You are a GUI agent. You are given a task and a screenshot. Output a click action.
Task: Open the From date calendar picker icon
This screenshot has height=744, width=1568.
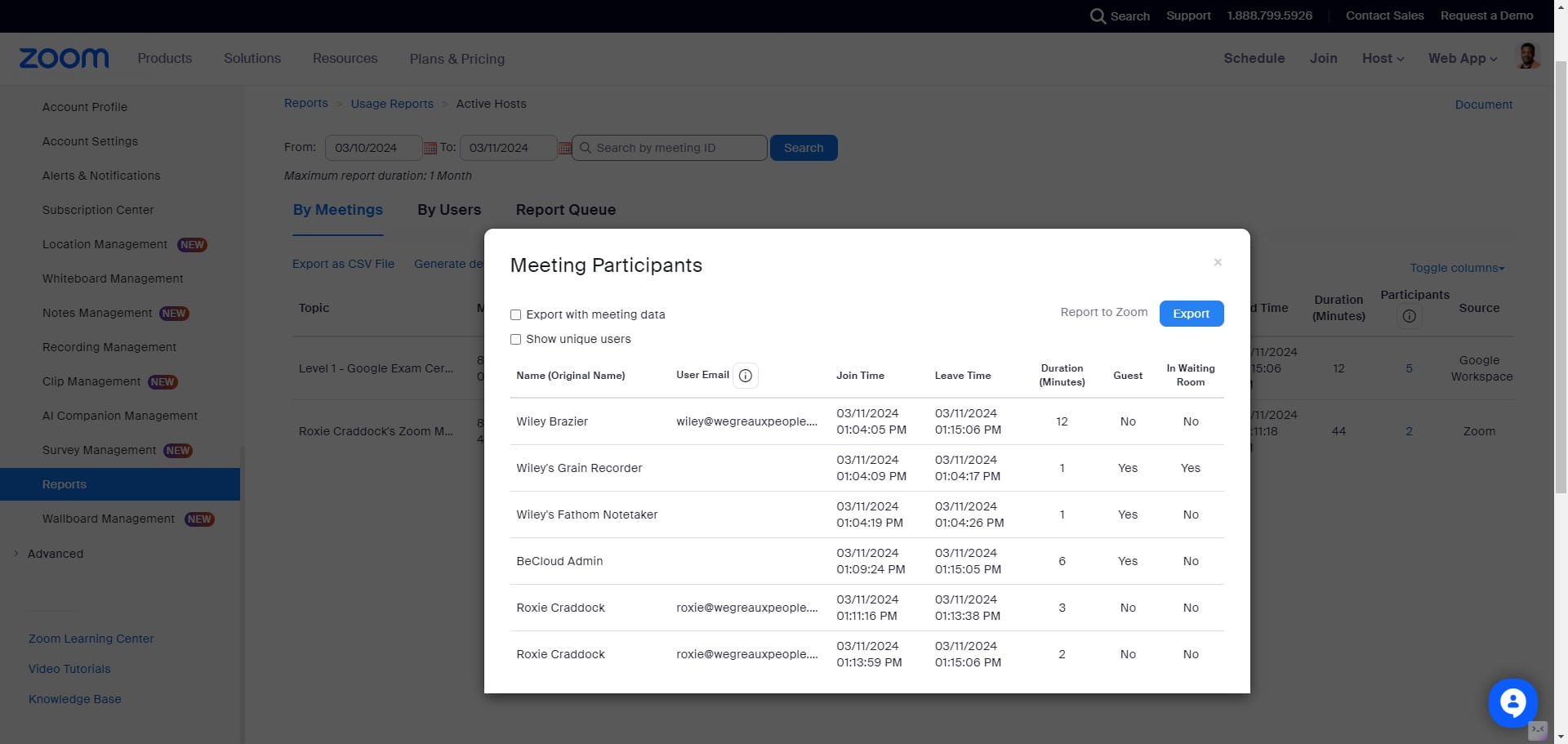click(430, 149)
